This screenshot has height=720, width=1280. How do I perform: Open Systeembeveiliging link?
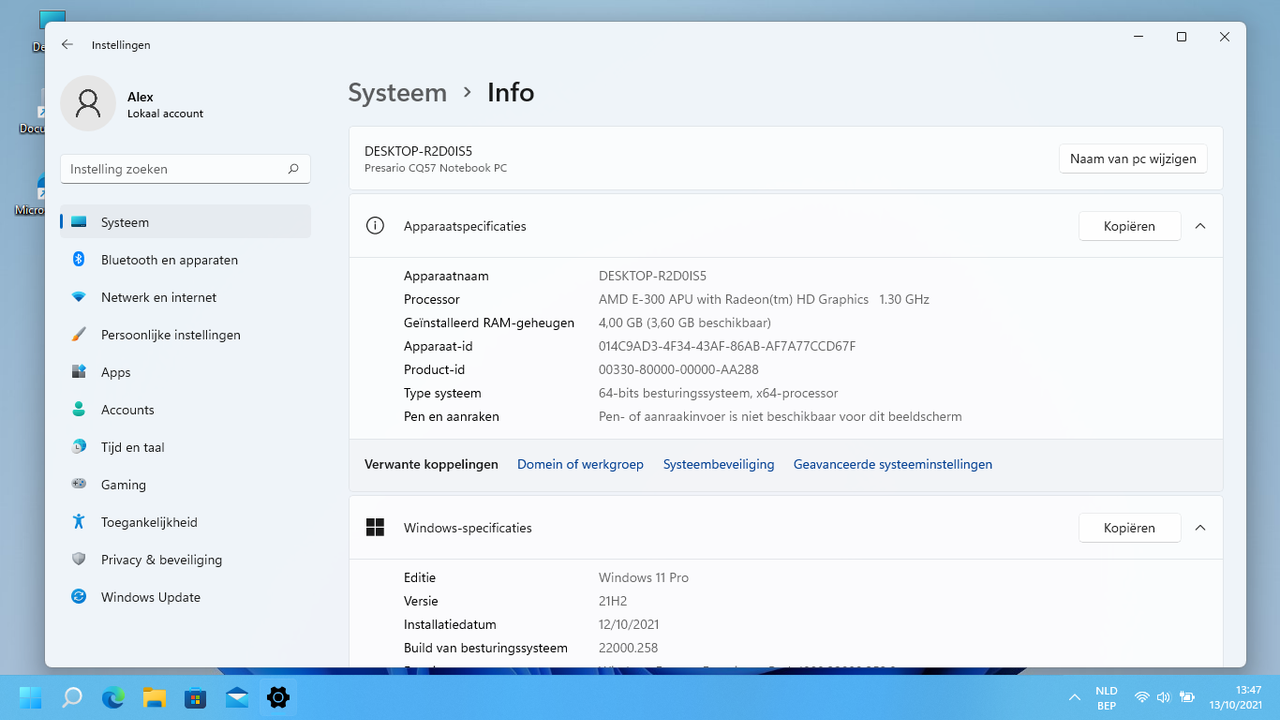[x=719, y=464]
